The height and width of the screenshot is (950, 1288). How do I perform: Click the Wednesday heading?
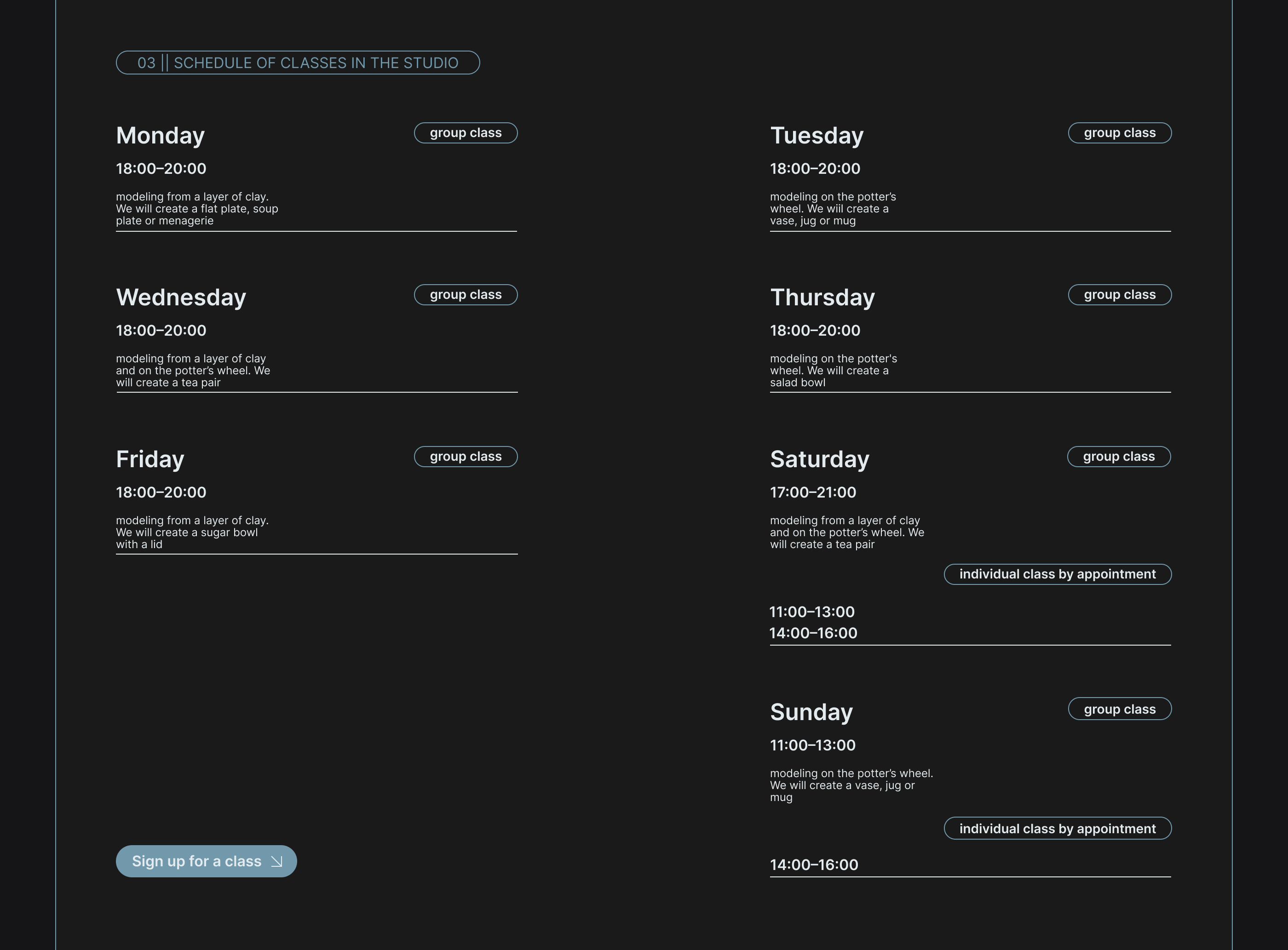pos(181,298)
